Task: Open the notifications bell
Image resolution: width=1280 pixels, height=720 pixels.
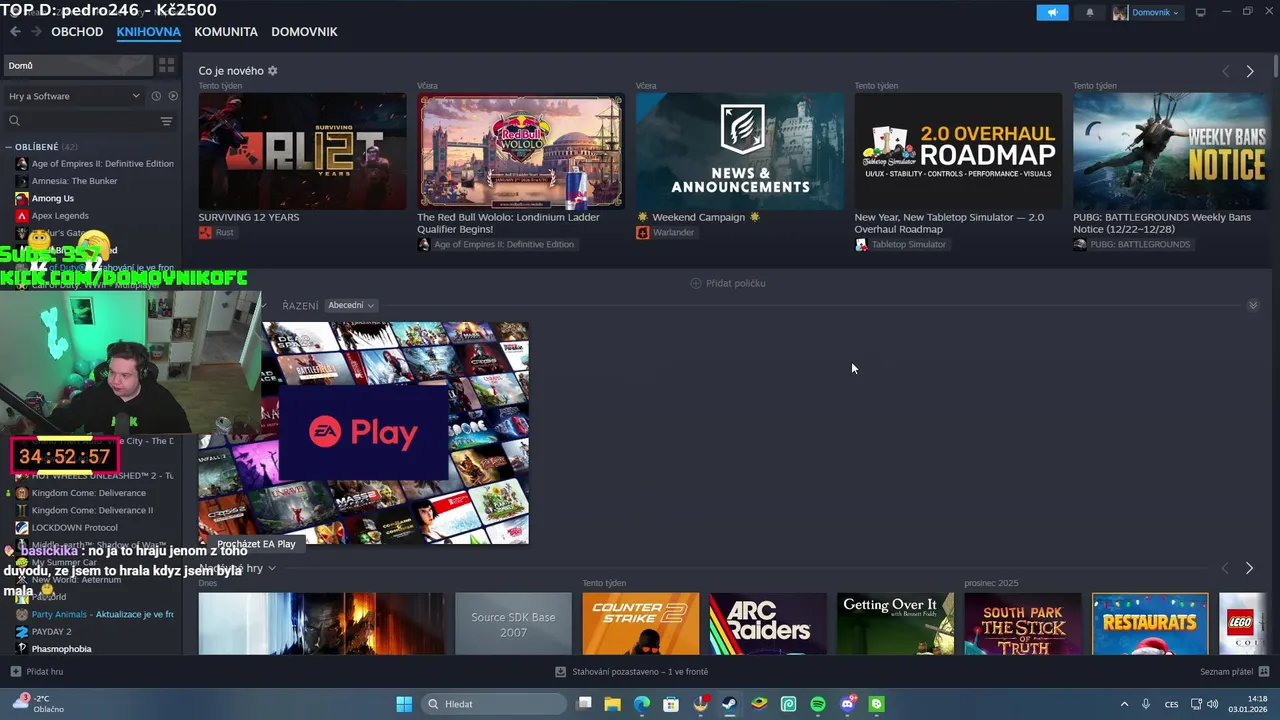Action: click(x=1089, y=12)
